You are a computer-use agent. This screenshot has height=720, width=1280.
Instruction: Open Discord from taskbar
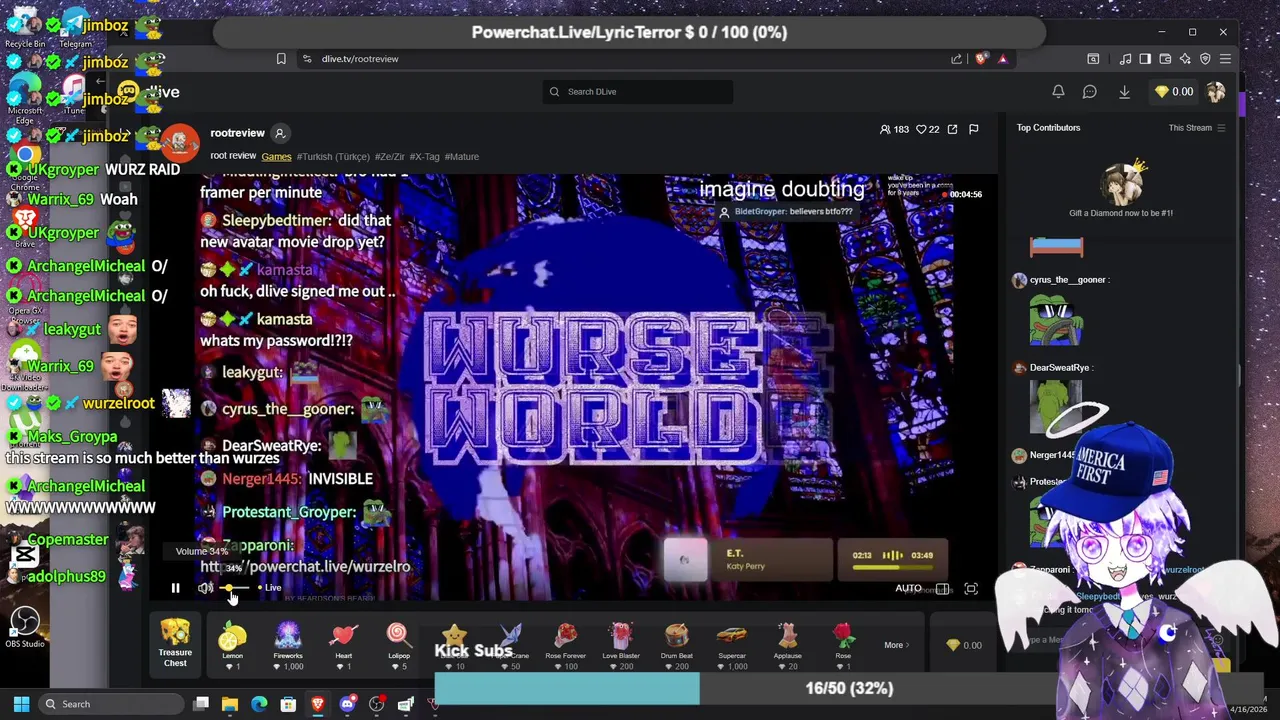tap(347, 704)
